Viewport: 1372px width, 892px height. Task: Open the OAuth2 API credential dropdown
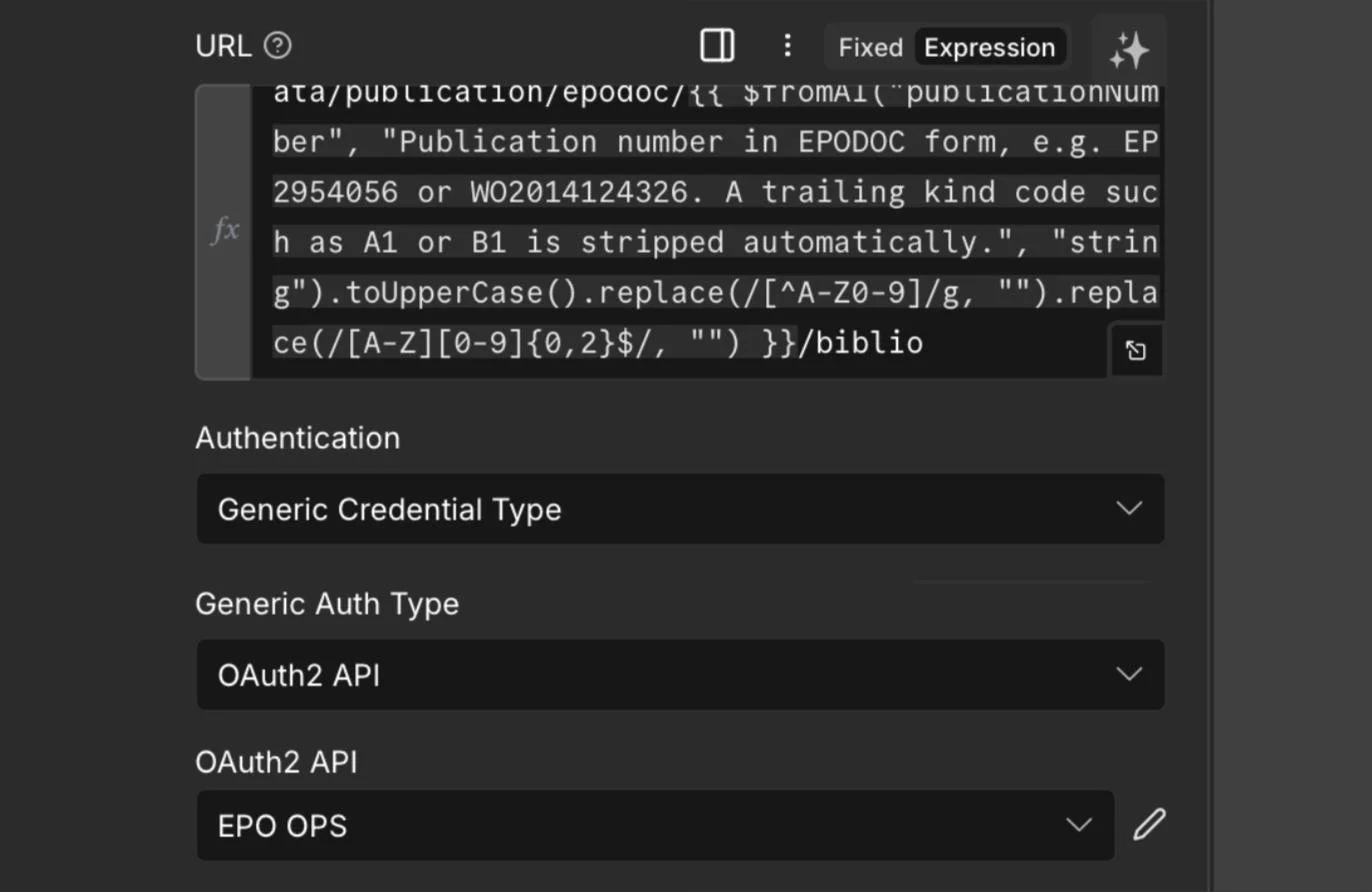pos(656,826)
